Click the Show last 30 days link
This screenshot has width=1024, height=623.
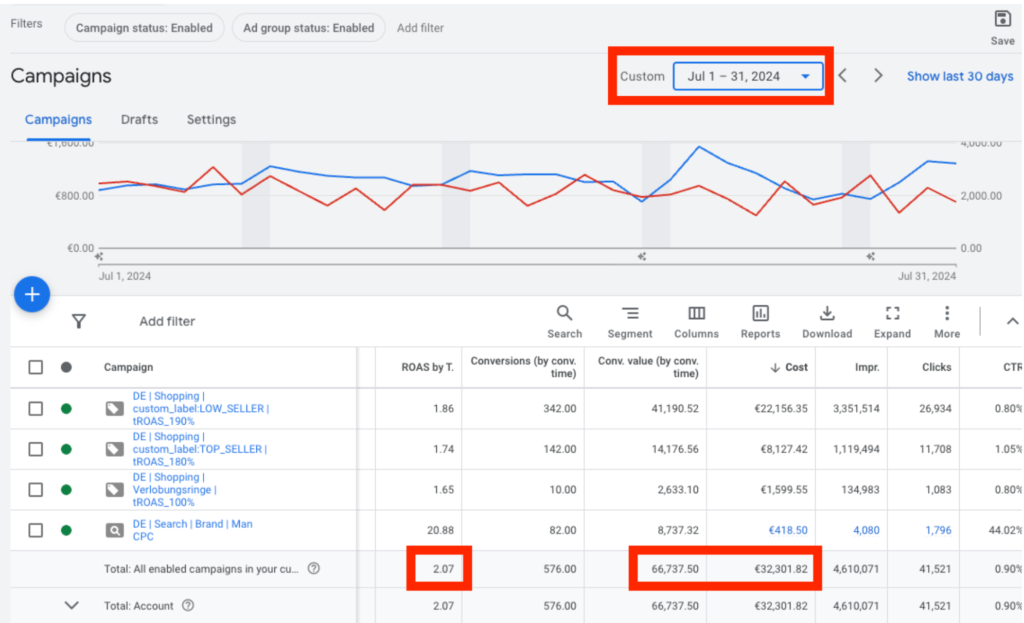[959, 76]
